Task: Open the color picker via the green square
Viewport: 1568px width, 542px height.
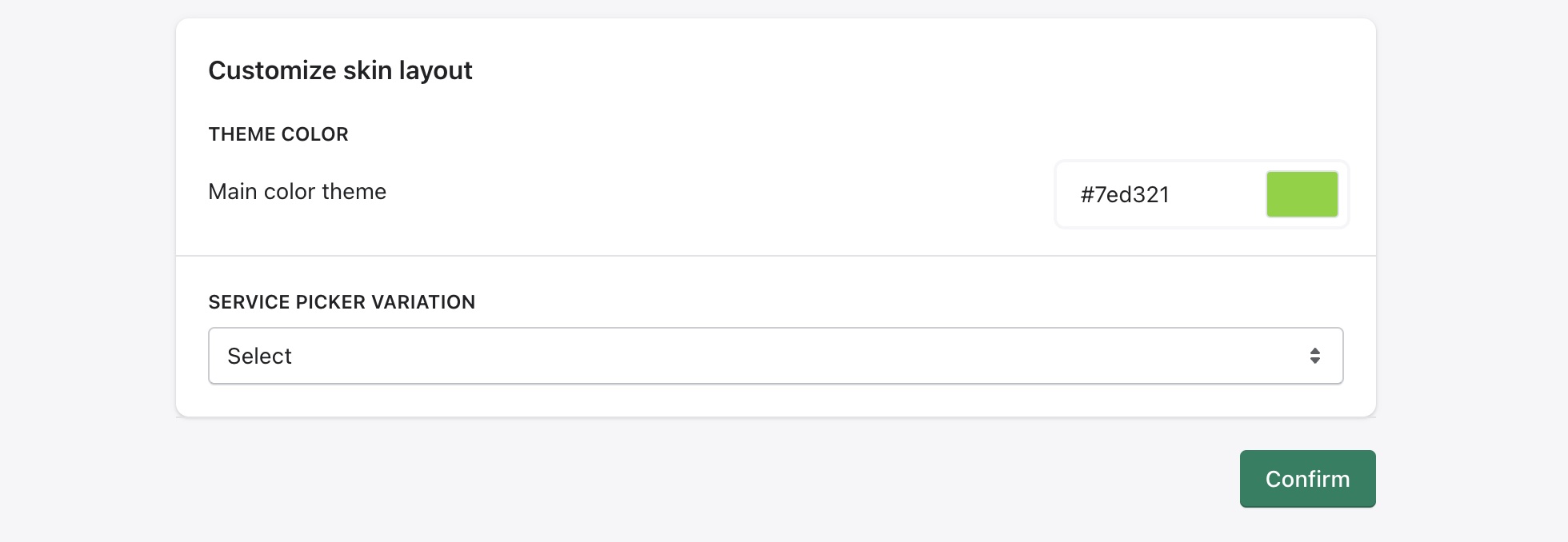Action: [1302, 194]
